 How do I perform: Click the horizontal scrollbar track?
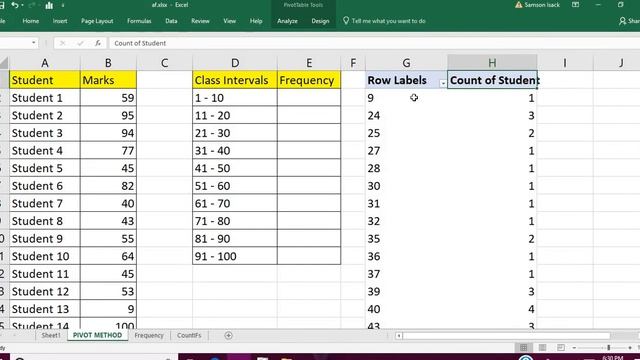[x=506, y=336]
